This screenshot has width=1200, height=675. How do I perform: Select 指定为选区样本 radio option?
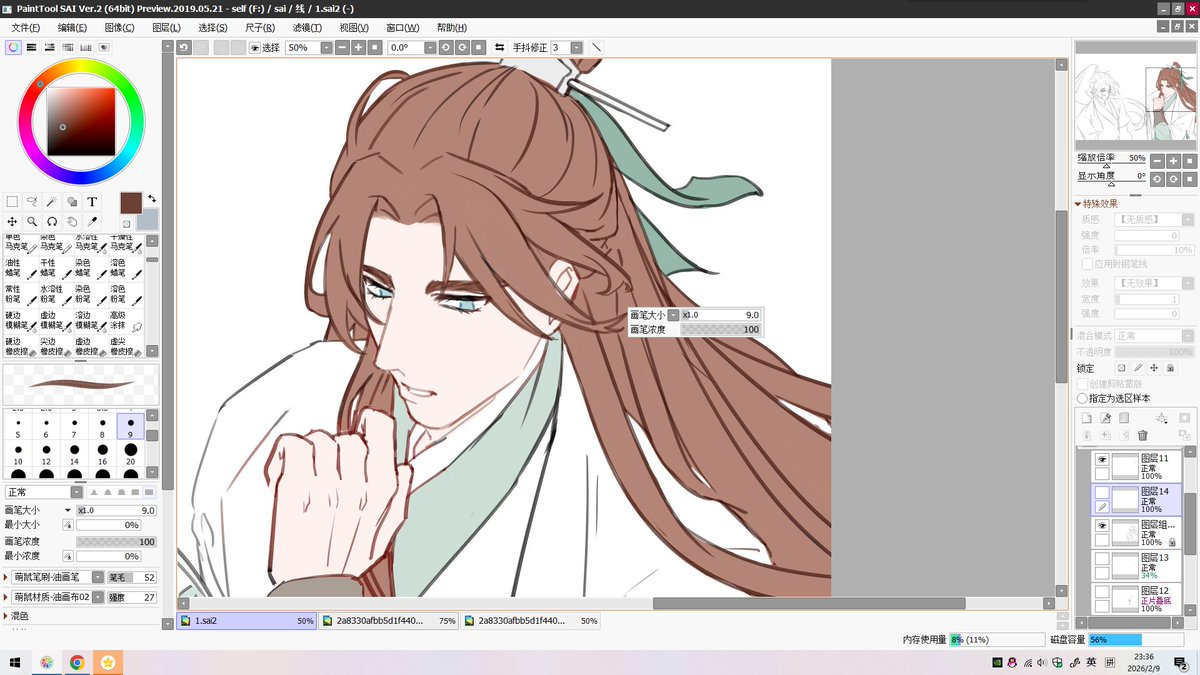(1083, 398)
